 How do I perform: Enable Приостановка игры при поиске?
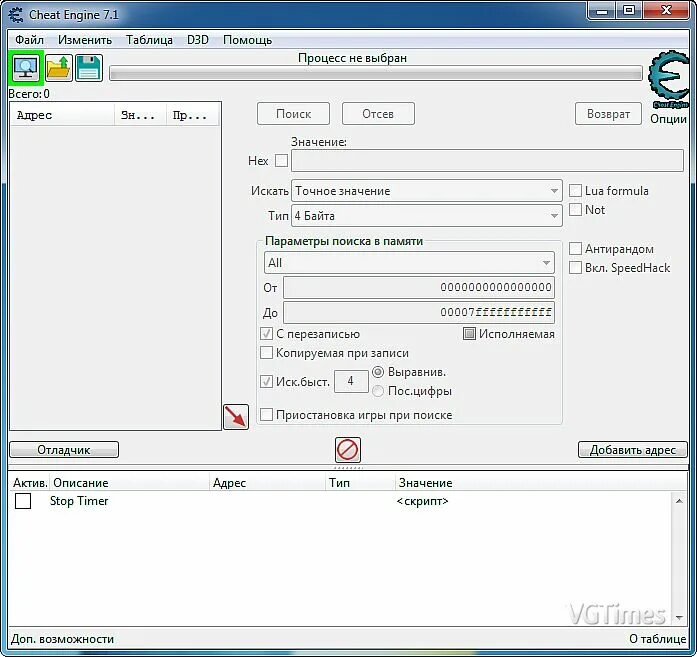pos(266,415)
